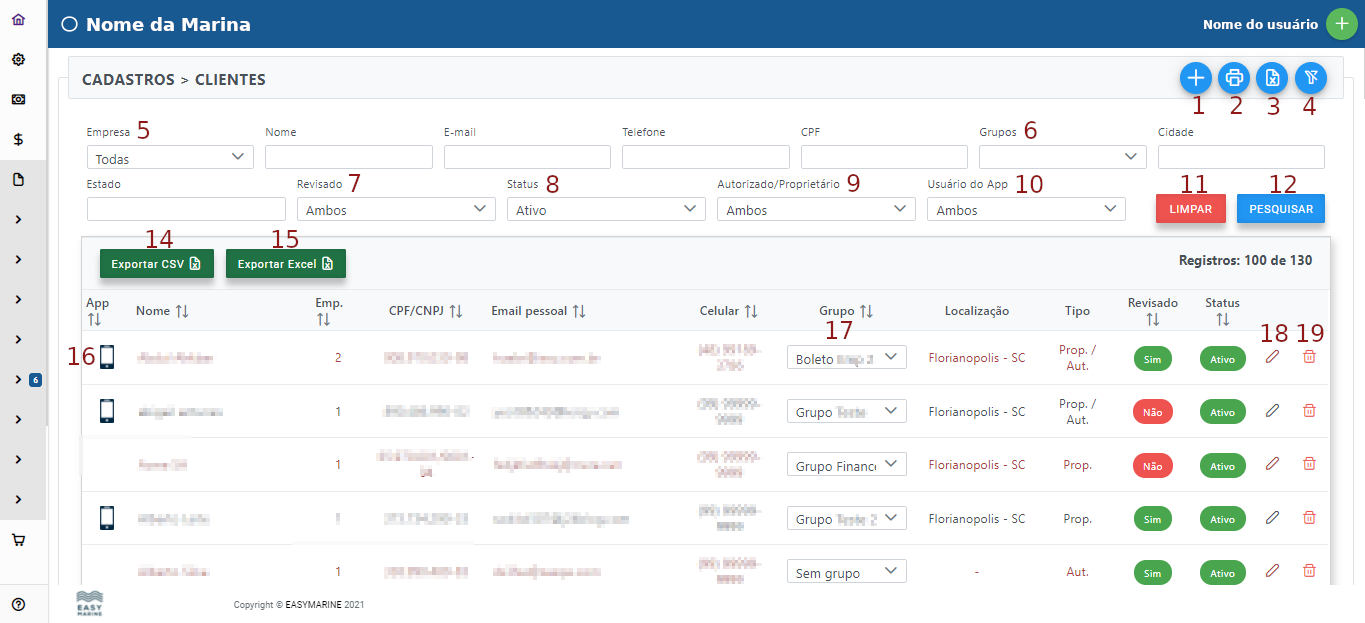1365x623 pixels.
Task: Click the help question mark icon
Action: tap(18, 603)
